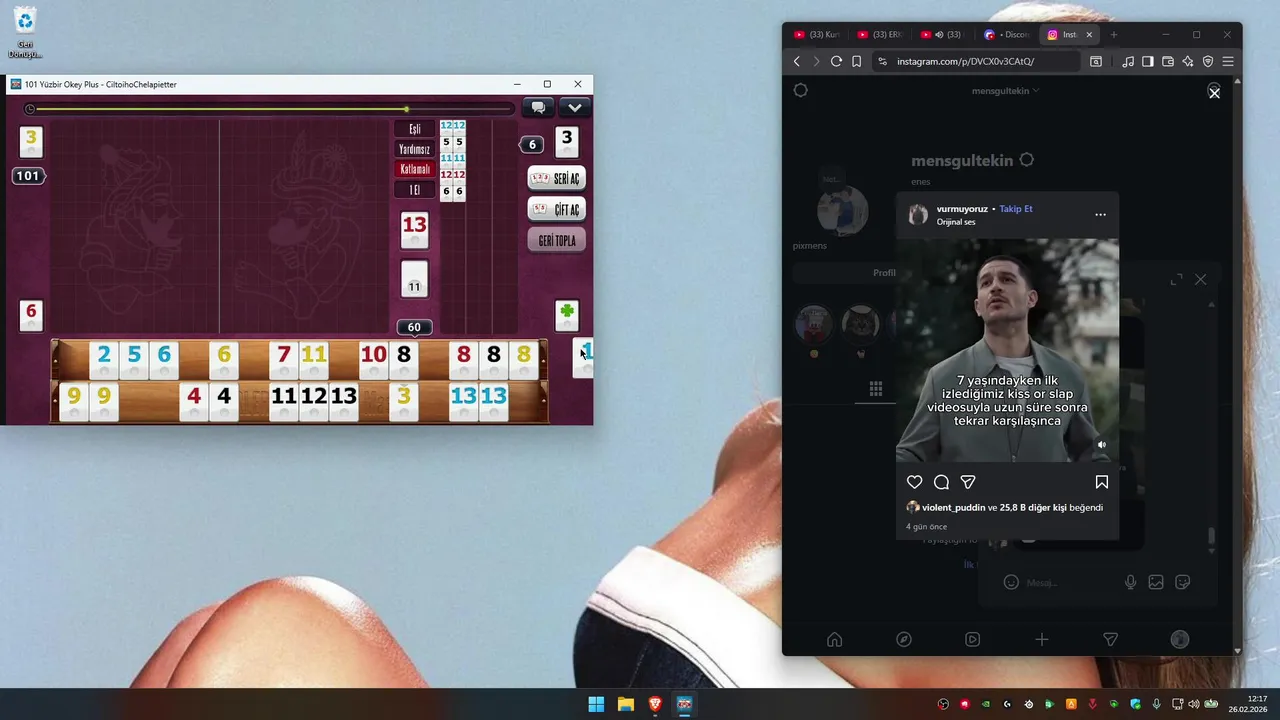Open a new browser tab
The width and height of the screenshot is (1280, 720).
[1114, 35]
